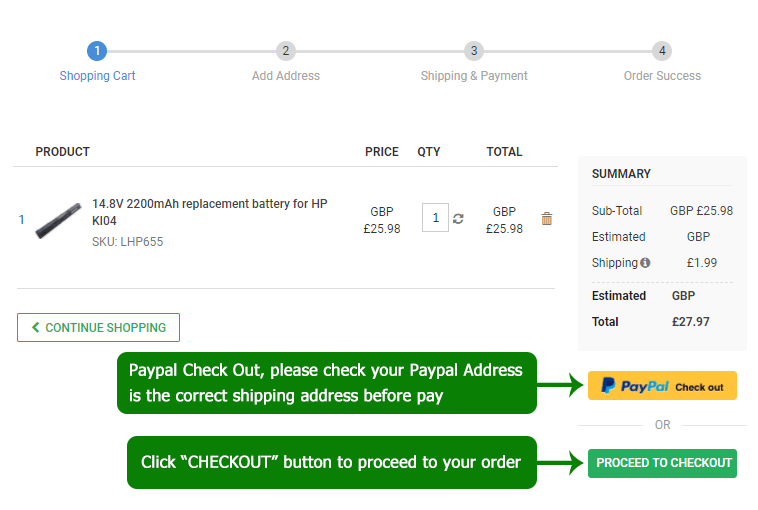Click the Shopping Cart step label
The image size is (758, 510).
(97, 76)
